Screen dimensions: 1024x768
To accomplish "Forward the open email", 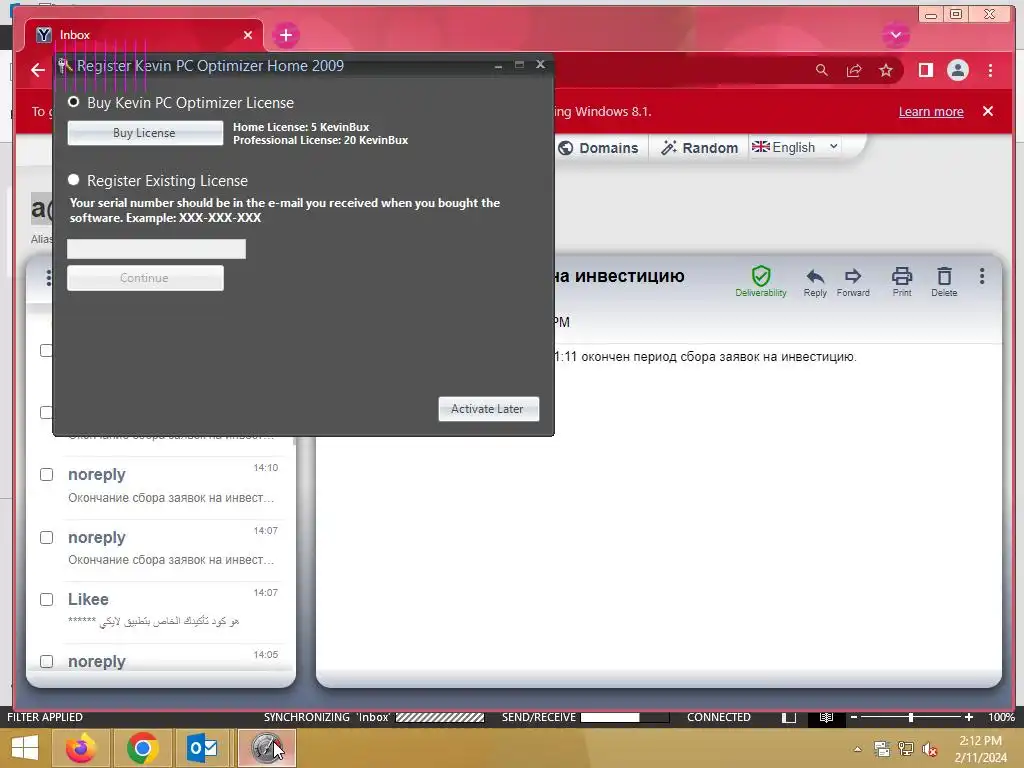I will pos(853,281).
